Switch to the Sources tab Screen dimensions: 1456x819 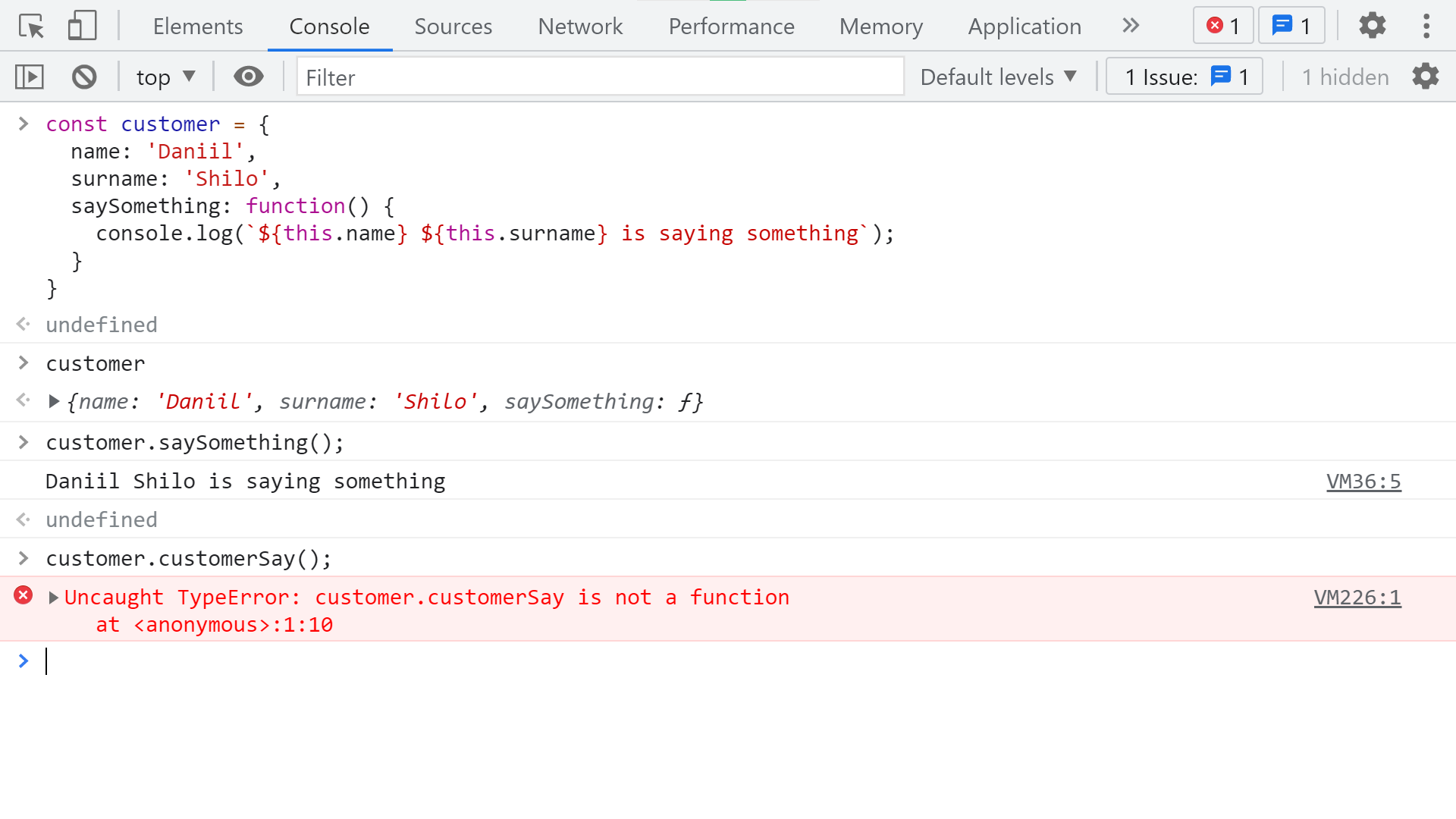point(453,27)
